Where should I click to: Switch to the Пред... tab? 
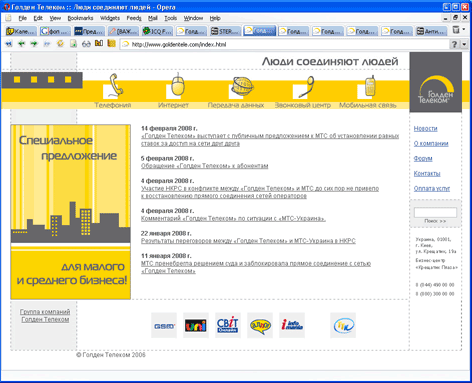[x=89, y=31]
